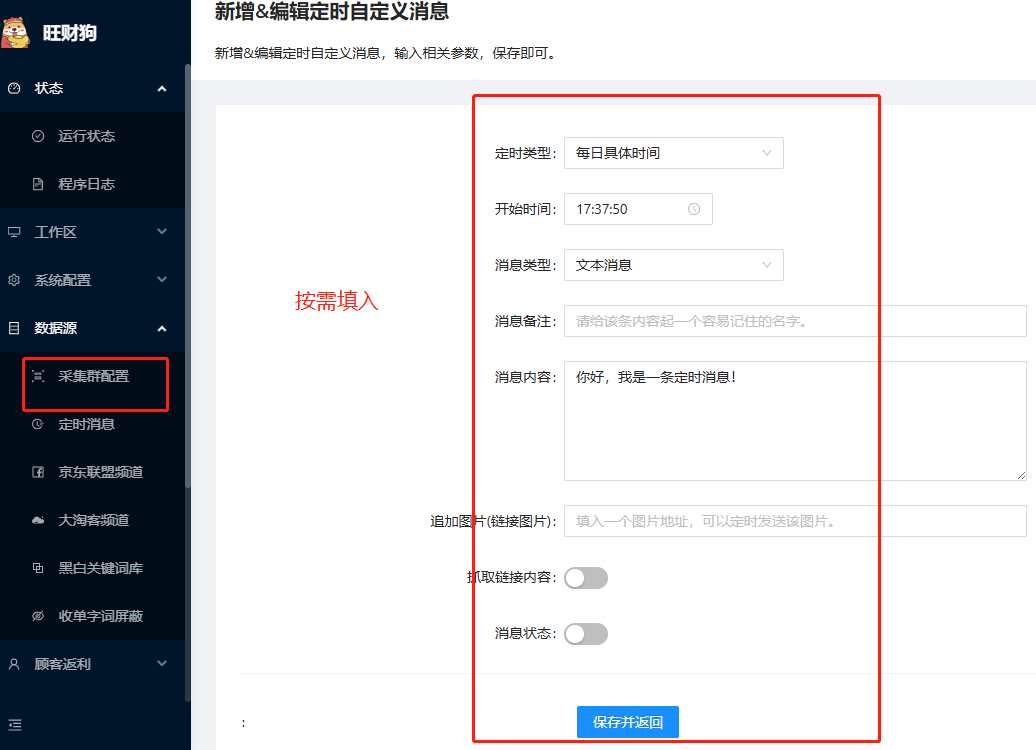Click the 运行状态 check-circle icon
Screen dimensions: 1036x750
38,136
